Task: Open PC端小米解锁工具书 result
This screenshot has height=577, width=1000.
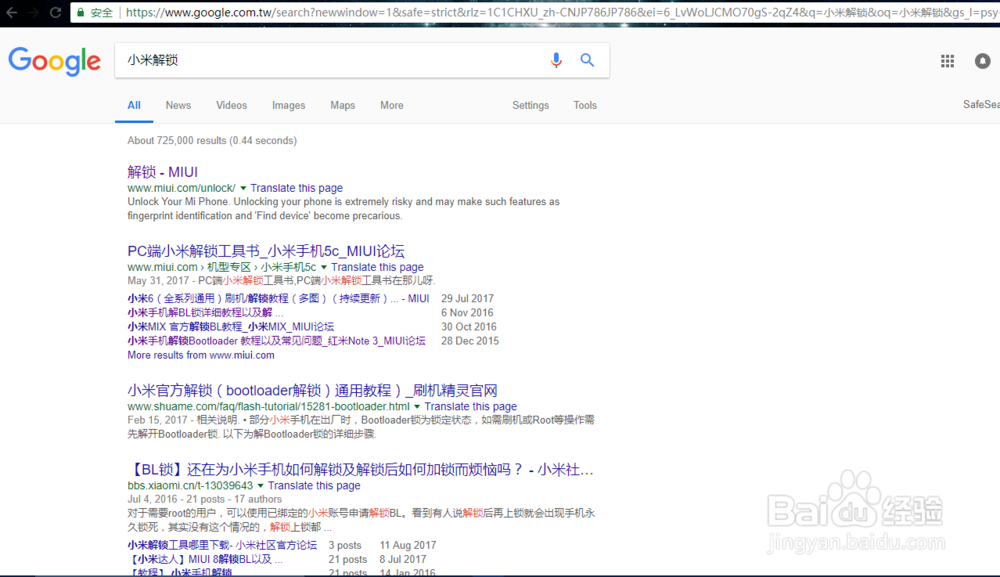Action: click(x=266, y=251)
